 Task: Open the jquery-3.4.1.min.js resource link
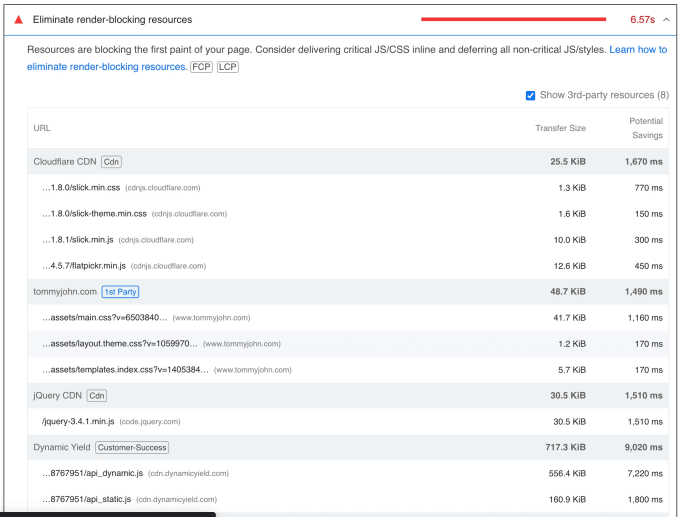point(78,422)
